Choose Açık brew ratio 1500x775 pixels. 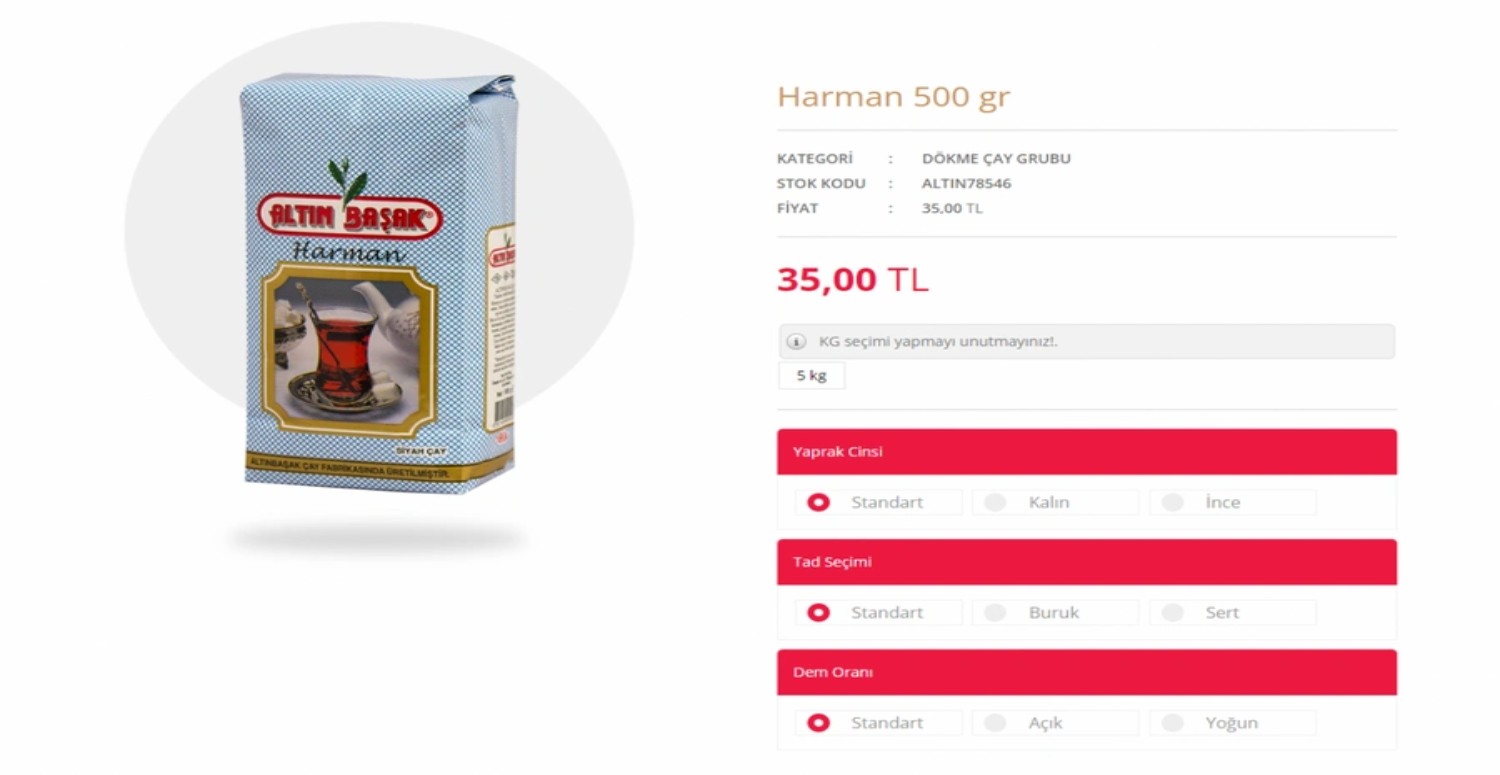click(x=1055, y=722)
